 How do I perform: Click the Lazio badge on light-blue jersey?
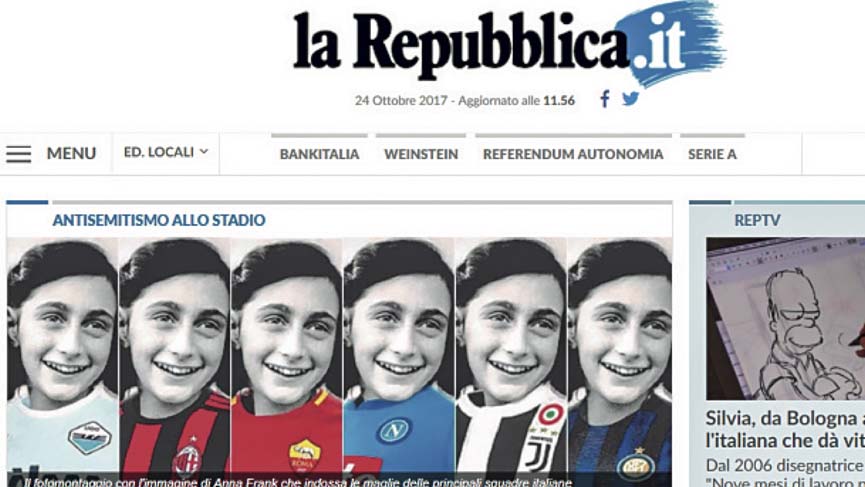tap(89, 438)
